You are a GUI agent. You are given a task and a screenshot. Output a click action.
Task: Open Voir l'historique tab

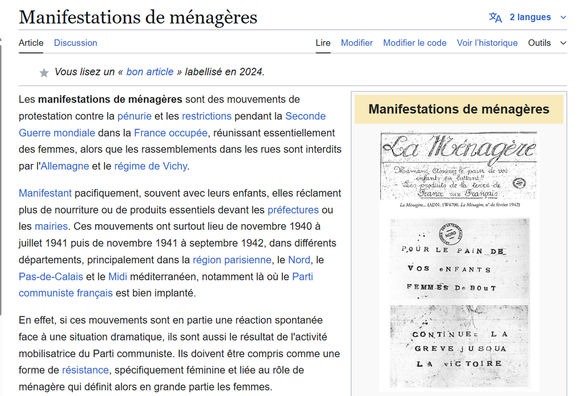pyautogui.click(x=487, y=43)
